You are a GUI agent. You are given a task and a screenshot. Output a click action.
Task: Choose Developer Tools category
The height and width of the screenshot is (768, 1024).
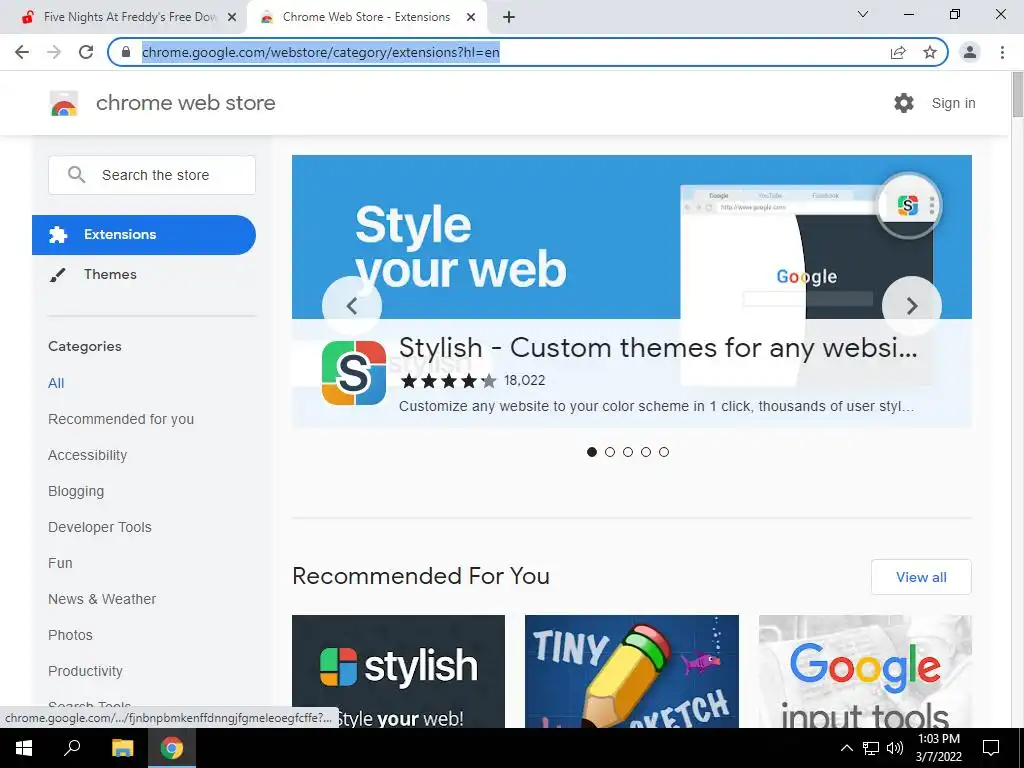(x=100, y=527)
